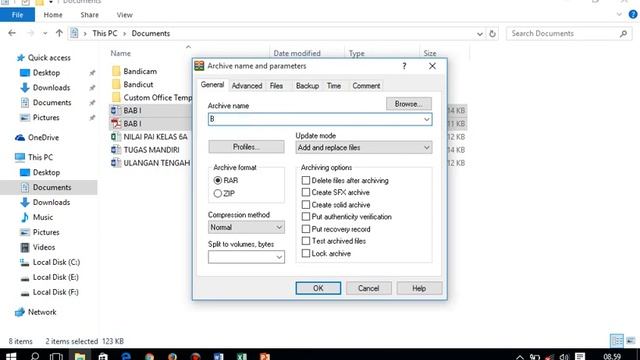Open taskbar search magnifier icon
640x360 pixels.
[35, 356]
